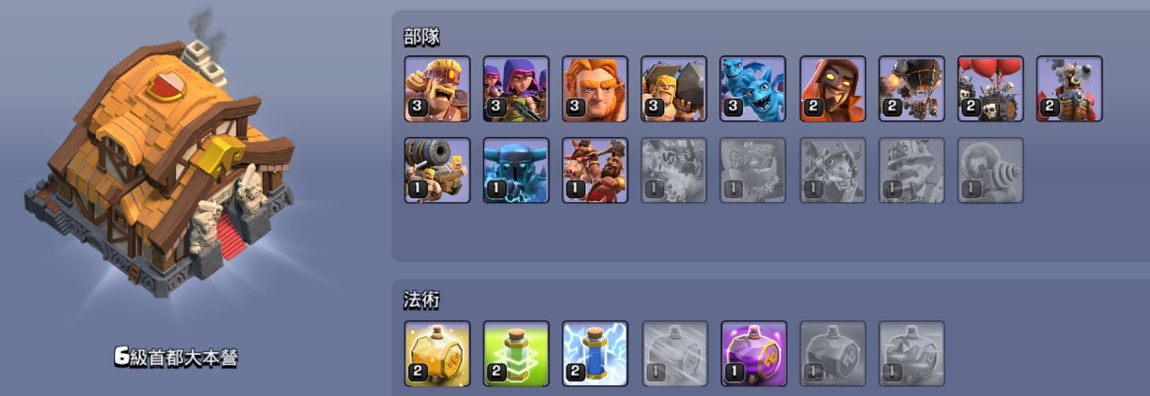
Task: Choose the Skeleton Barrels troop icon
Action: (991, 89)
